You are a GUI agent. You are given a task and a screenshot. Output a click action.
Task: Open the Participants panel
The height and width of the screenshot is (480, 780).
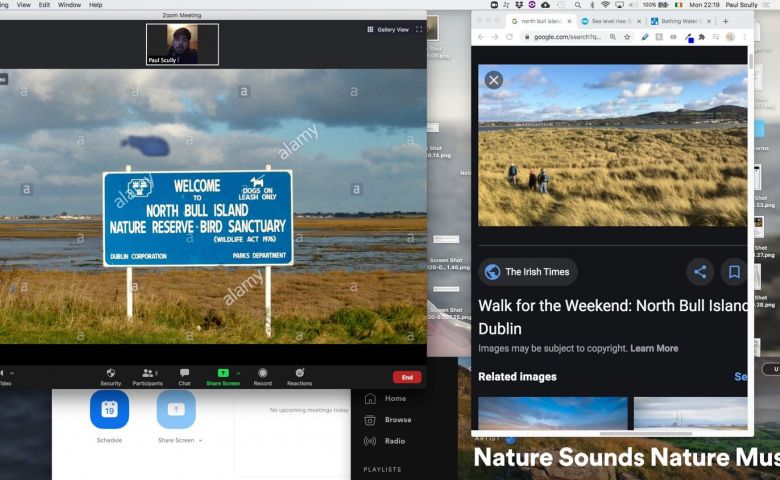(x=147, y=374)
